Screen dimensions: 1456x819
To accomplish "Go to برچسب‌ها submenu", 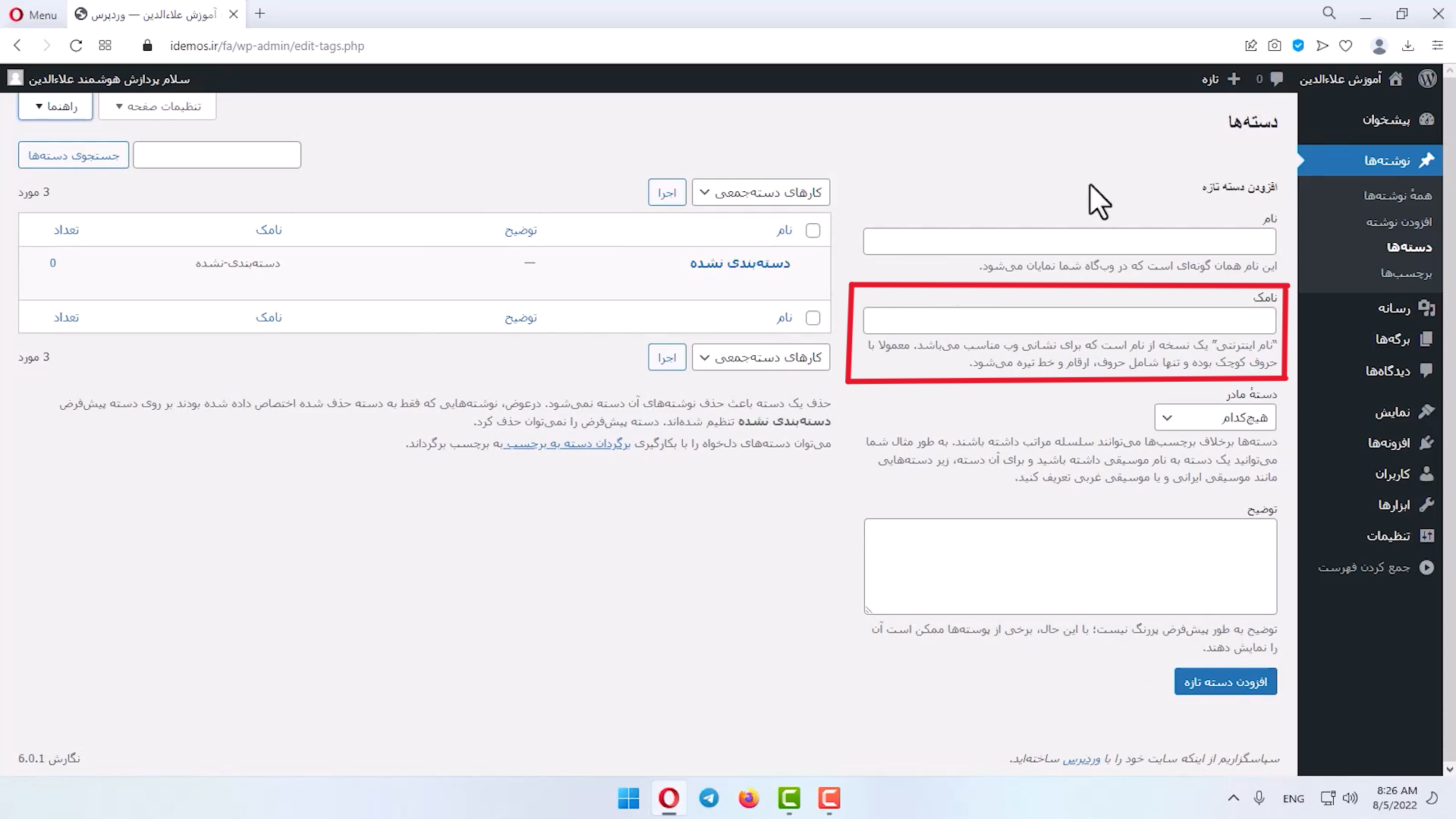I will tap(1406, 272).
